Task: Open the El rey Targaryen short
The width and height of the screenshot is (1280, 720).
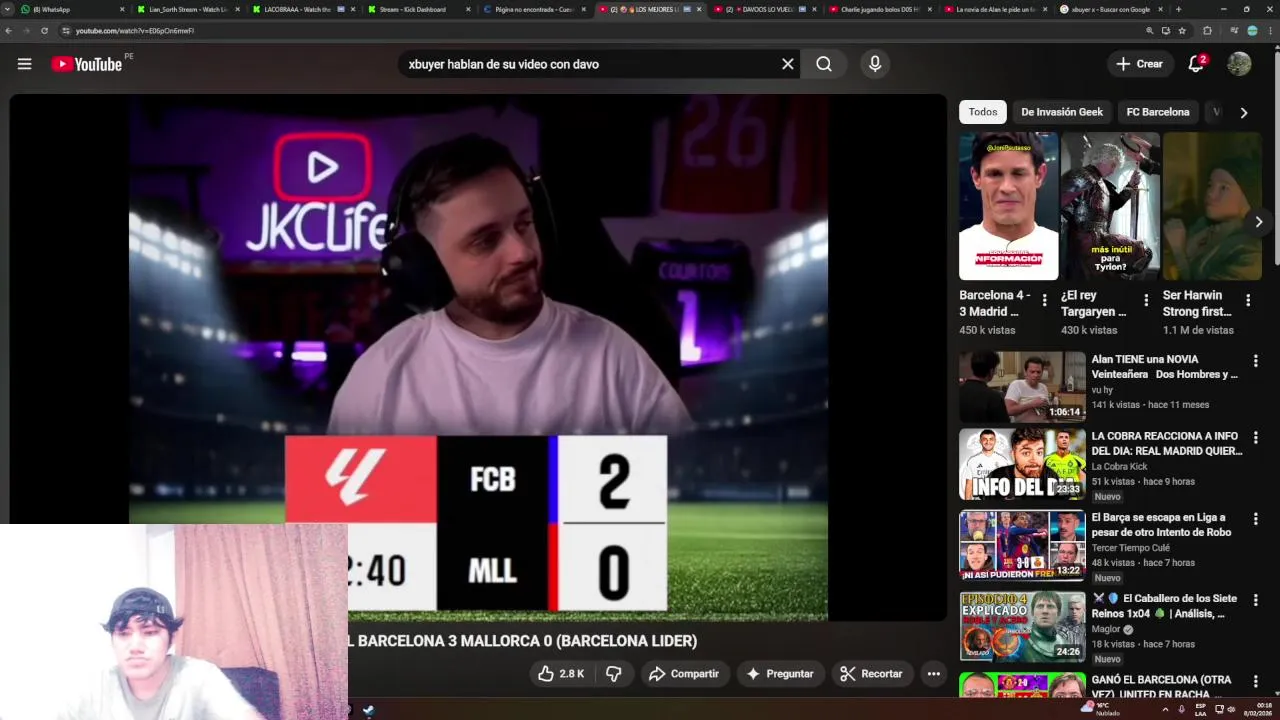Action: (x=1110, y=206)
